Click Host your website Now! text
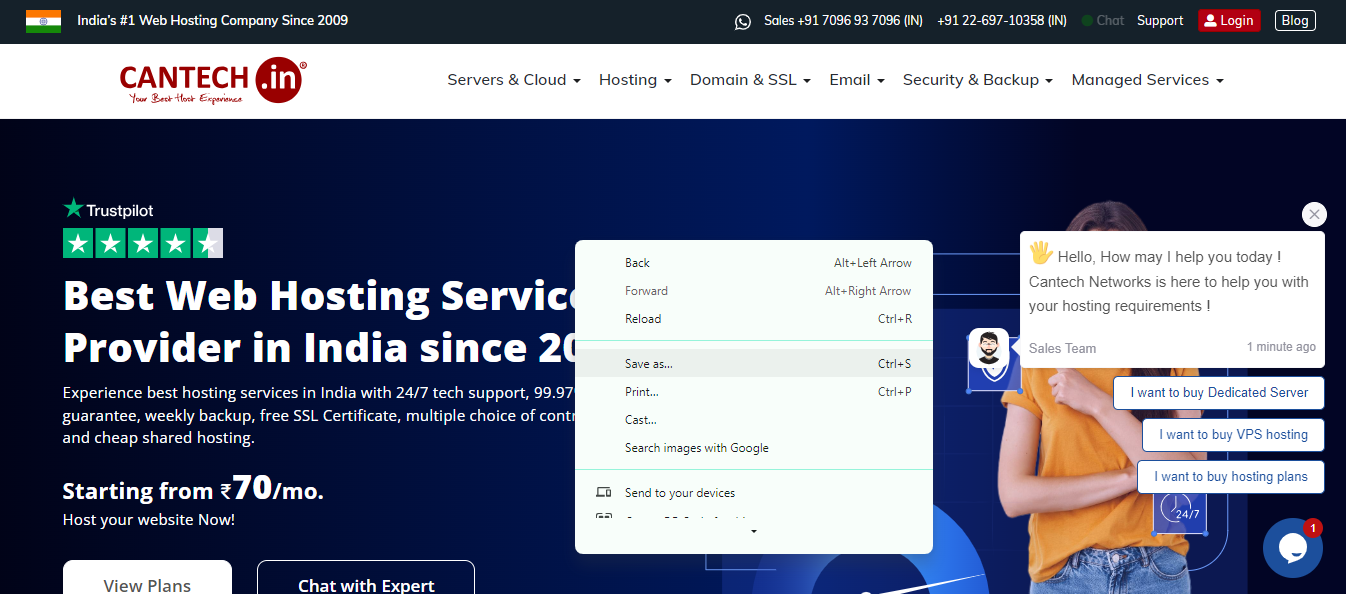1346x594 pixels. click(149, 520)
